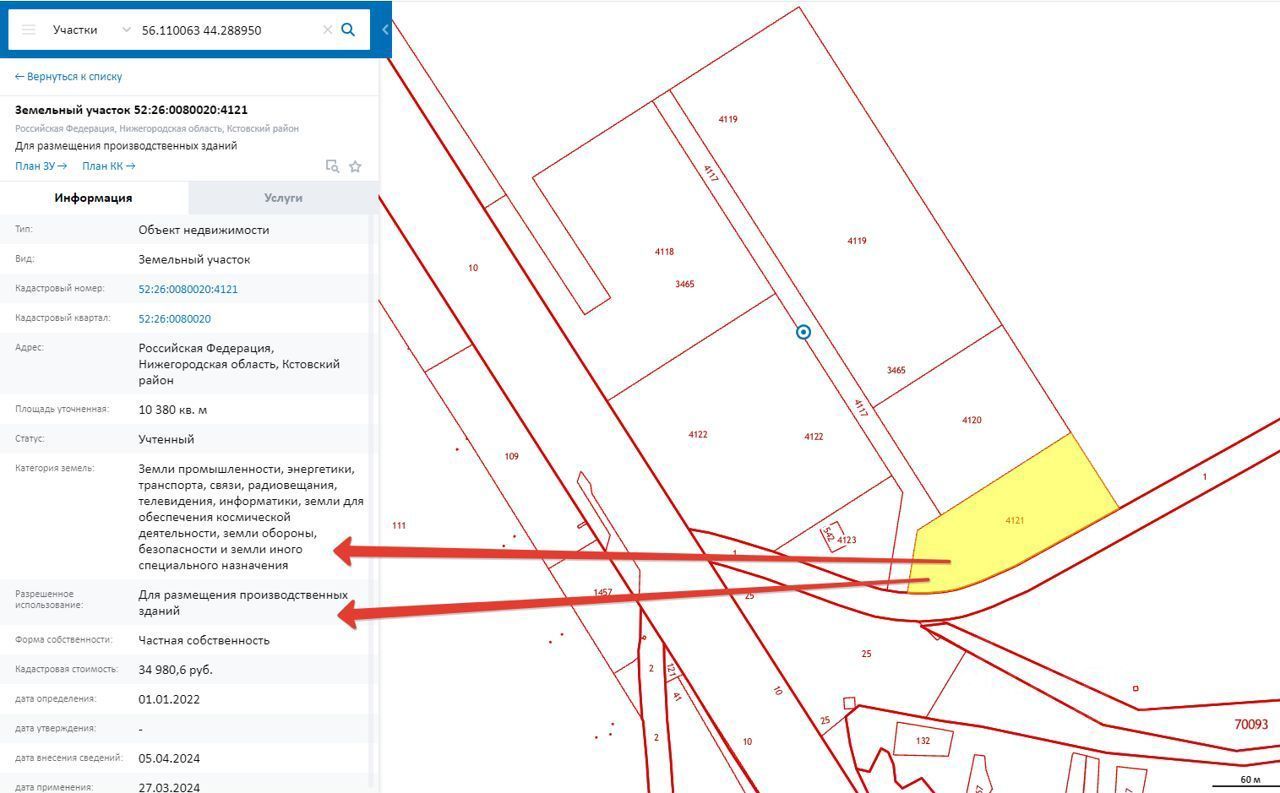Viewport: 1280px width, 793px height.
Task: Switch to the Услуги tab
Action: point(283,198)
